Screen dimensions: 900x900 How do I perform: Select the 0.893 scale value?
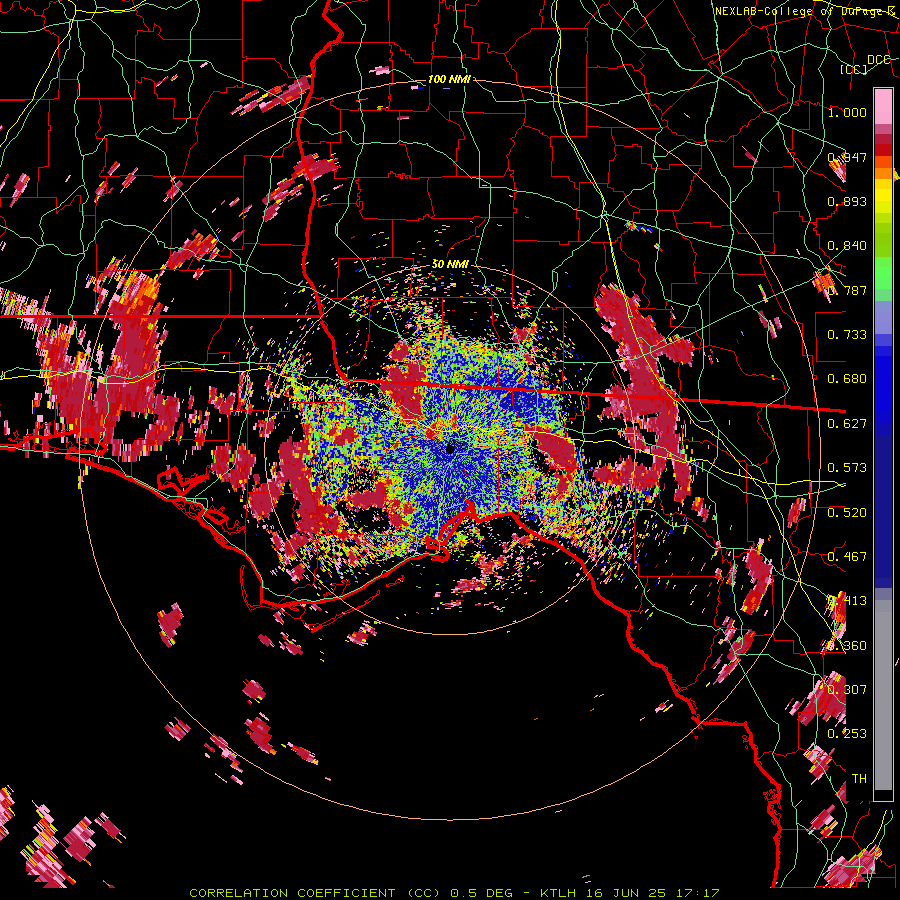click(847, 201)
